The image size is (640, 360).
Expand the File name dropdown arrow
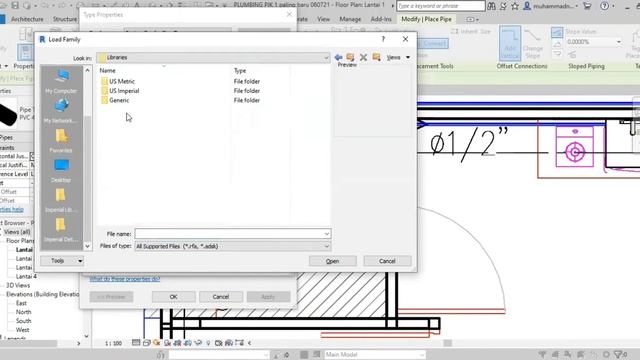[327, 234]
